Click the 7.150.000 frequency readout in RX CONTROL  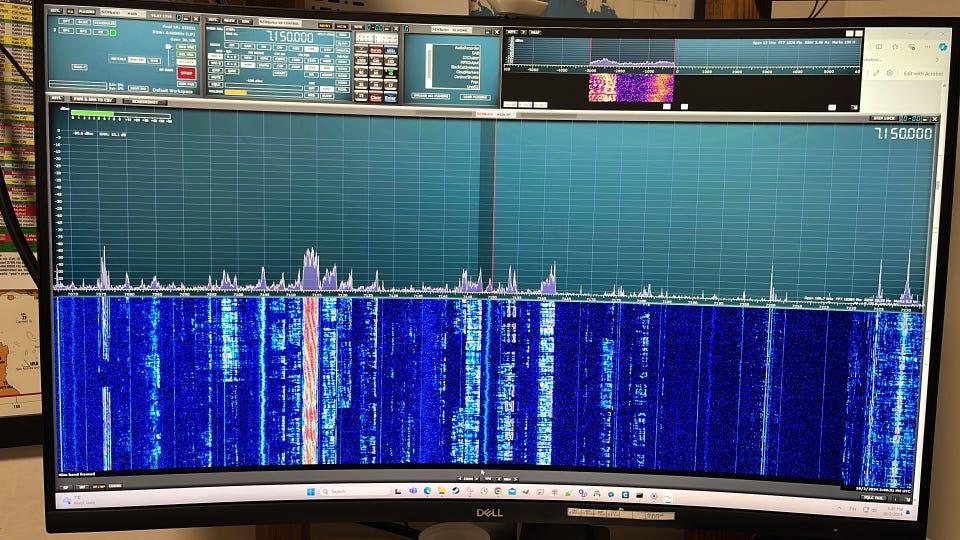pyautogui.click(x=290, y=37)
